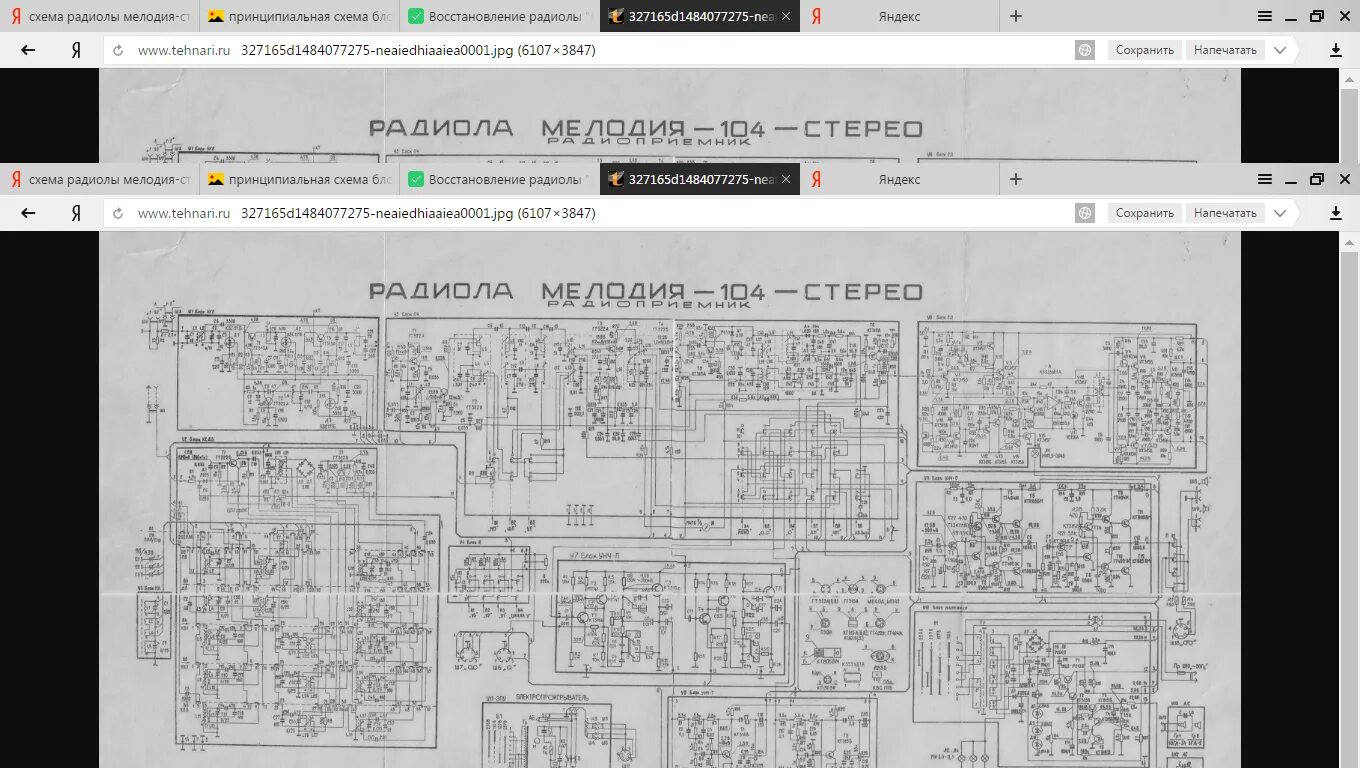Switch to 'схема радиолы мелодия' tab in upper window
Screen dimensions: 1360x768
tap(100, 16)
